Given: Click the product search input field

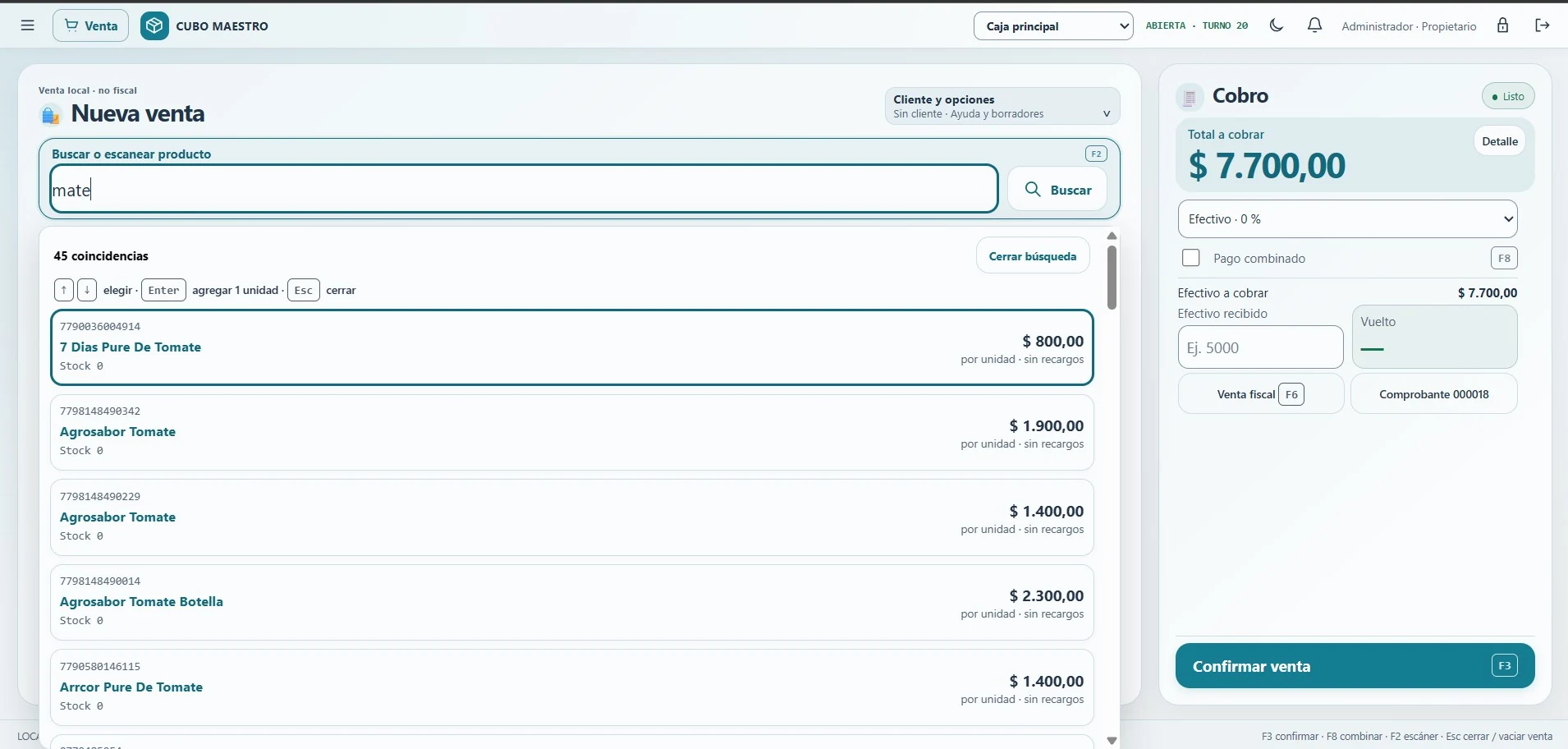Looking at the screenshot, I should point(524,190).
